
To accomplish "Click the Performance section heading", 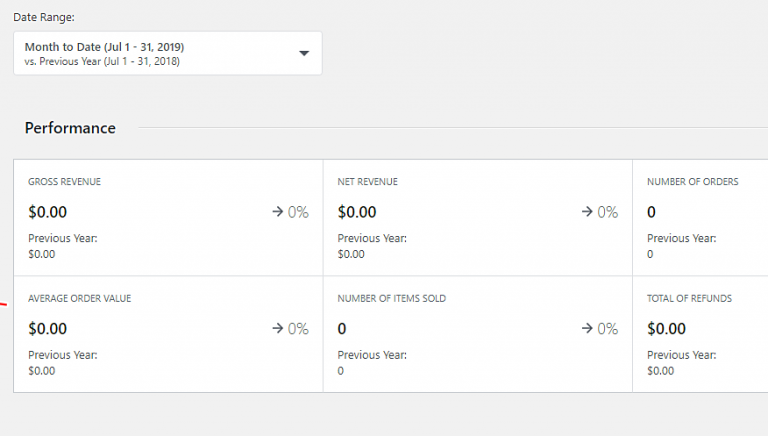I will tap(70, 128).
